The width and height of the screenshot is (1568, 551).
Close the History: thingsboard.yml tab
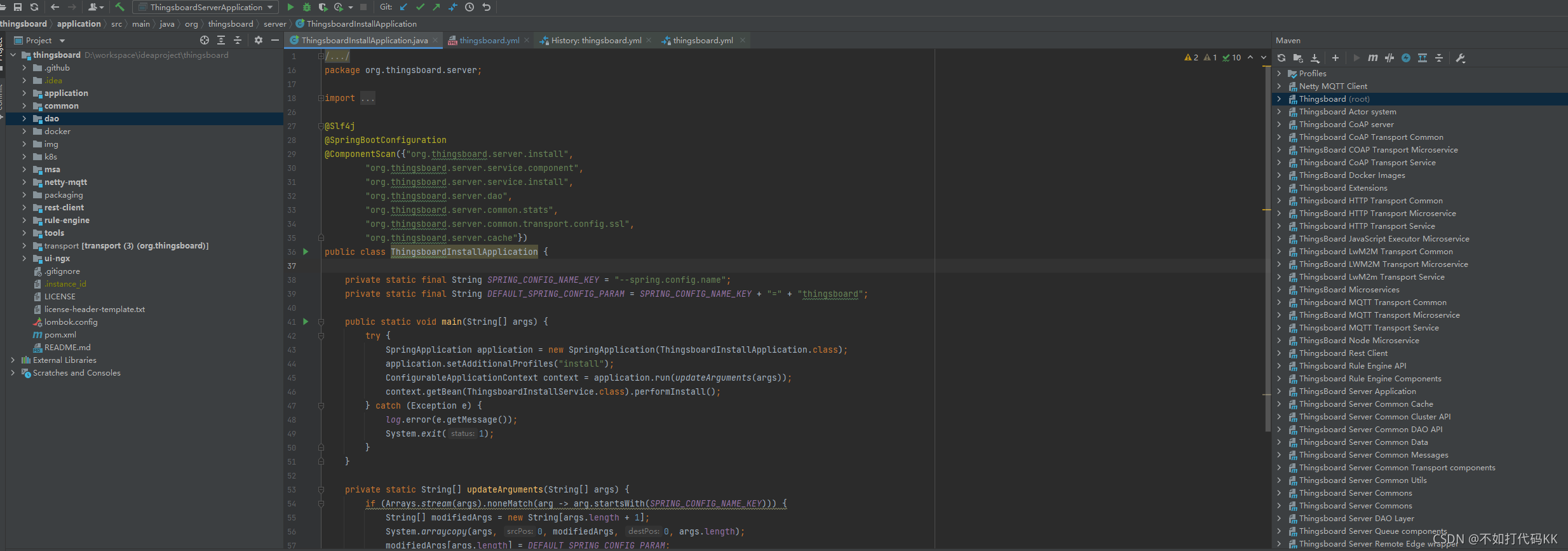(x=649, y=40)
